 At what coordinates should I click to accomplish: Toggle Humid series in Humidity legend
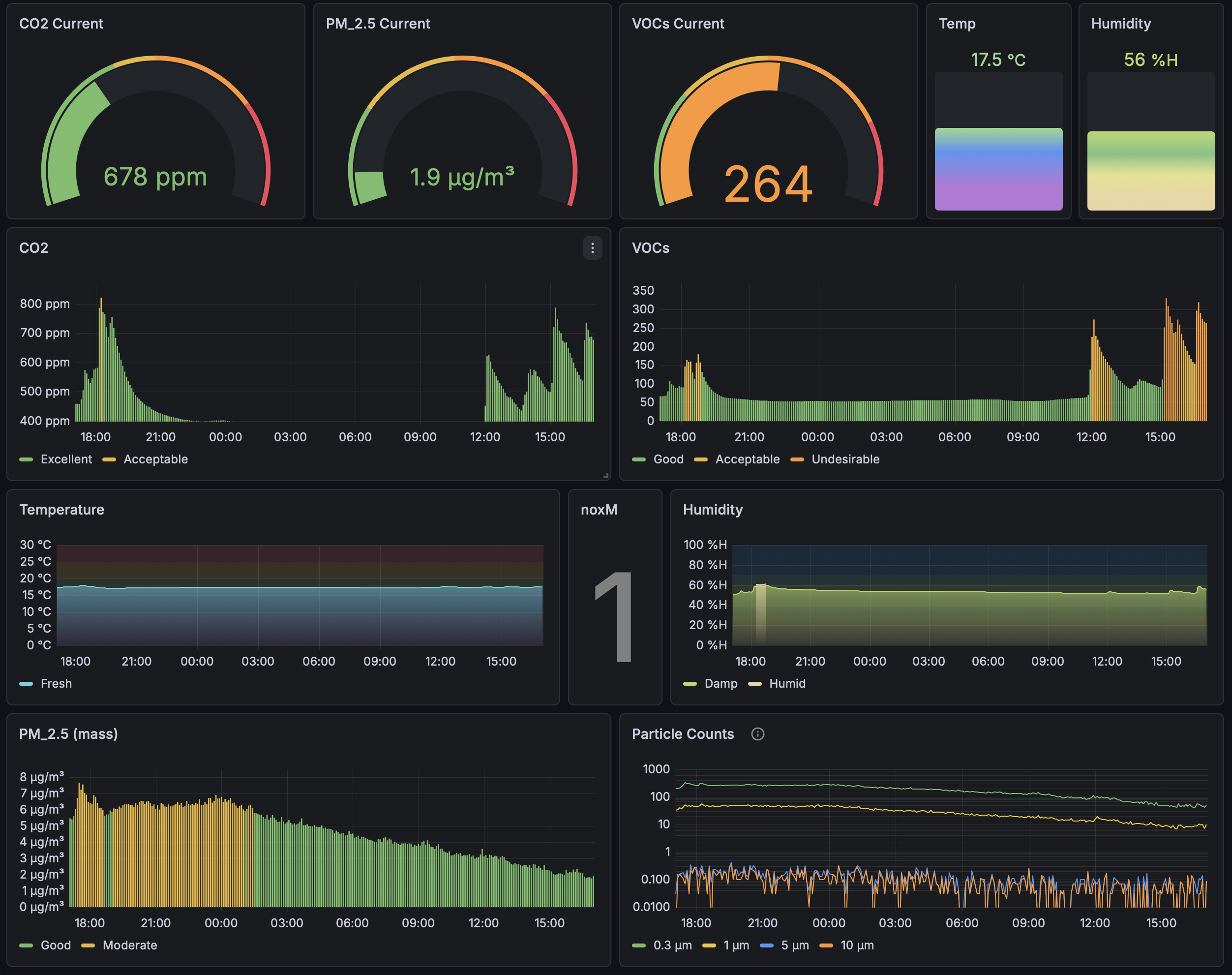(787, 683)
